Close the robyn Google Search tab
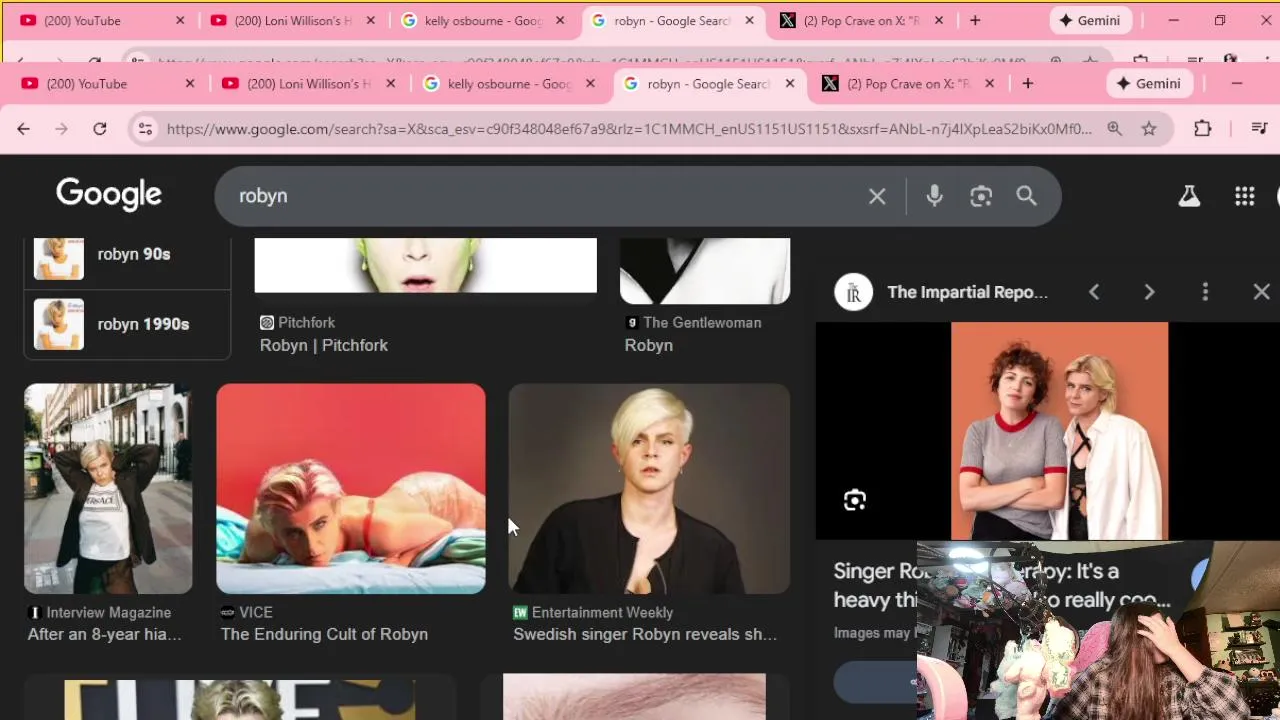This screenshot has width=1280, height=720. (x=790, y=84)
